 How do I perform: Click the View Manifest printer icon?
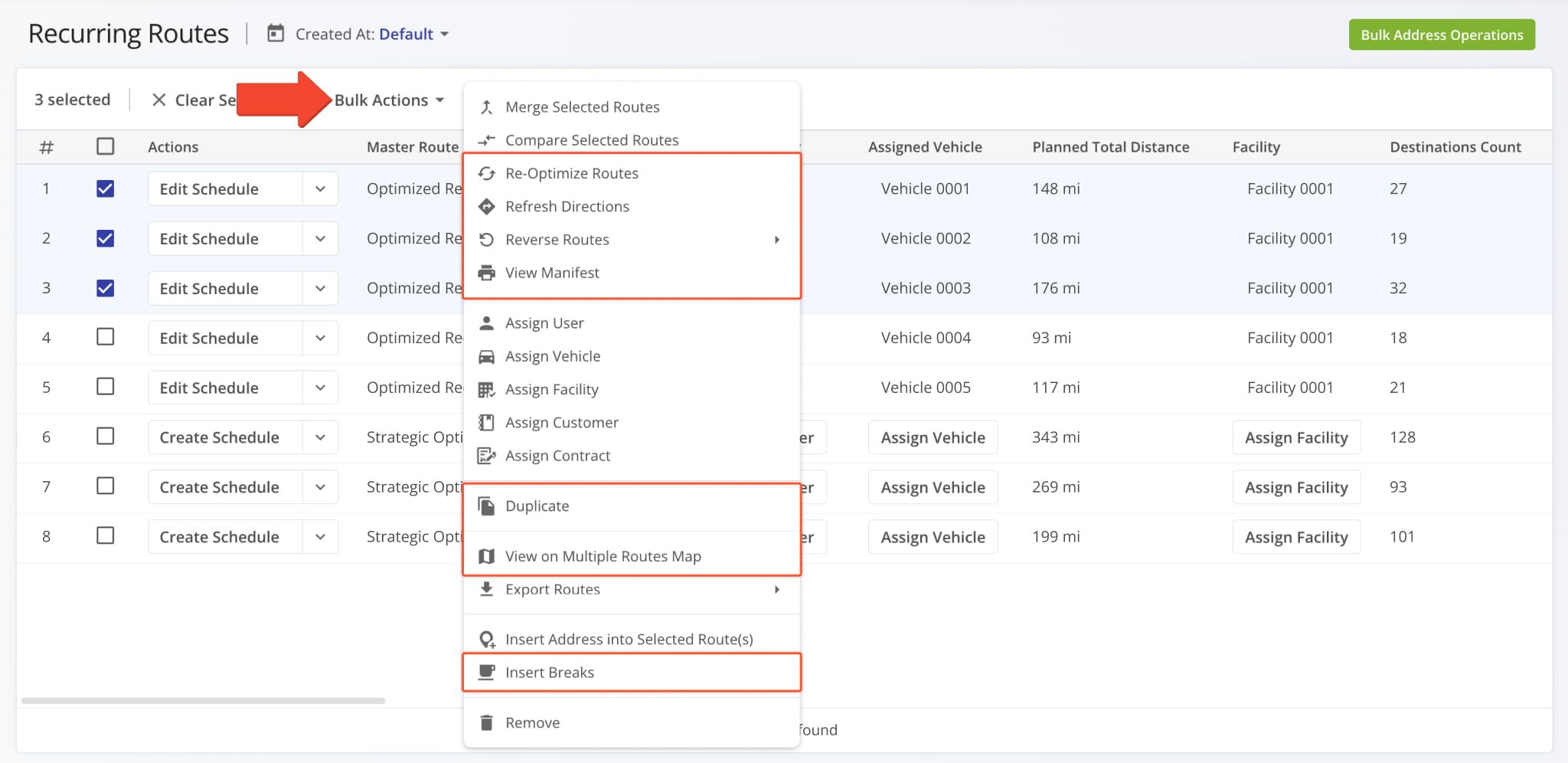486,273
